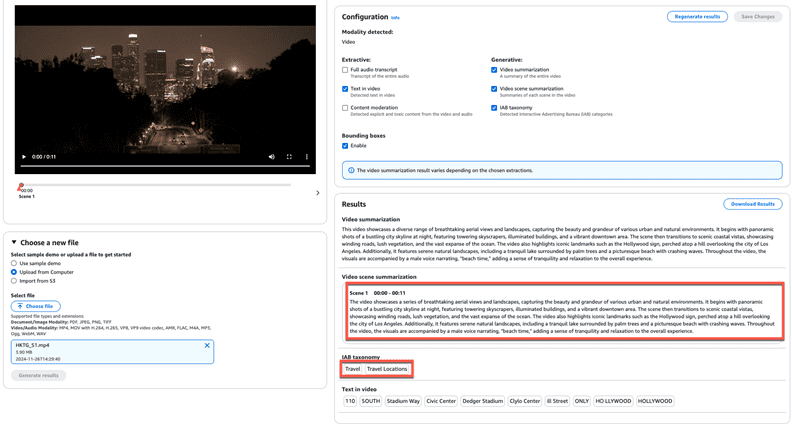Remove the HKTG_S1.mp4 file
Screen dimensions: 792x443
click(207, 346)
